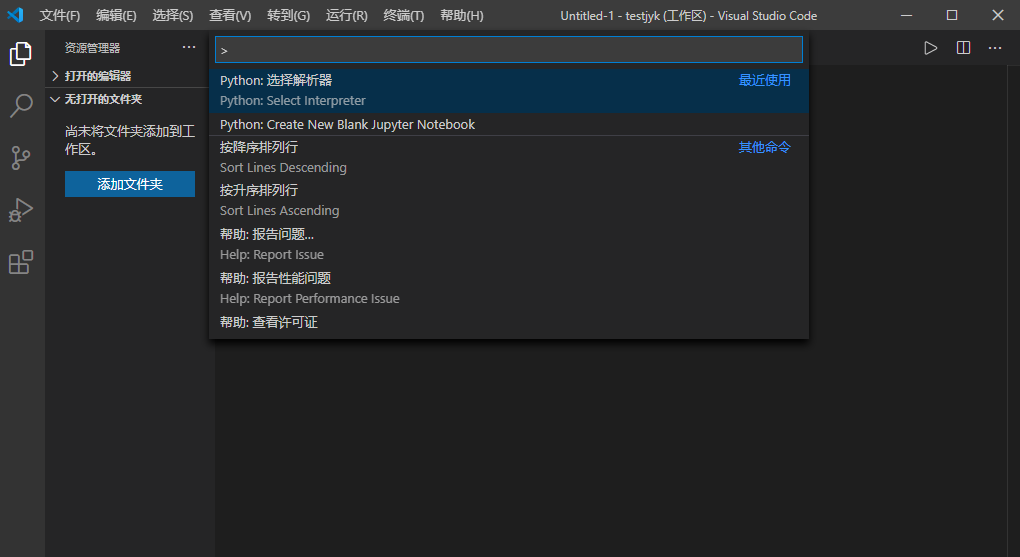
Task: Open the Run and Debug view
Action: (21, 210)
